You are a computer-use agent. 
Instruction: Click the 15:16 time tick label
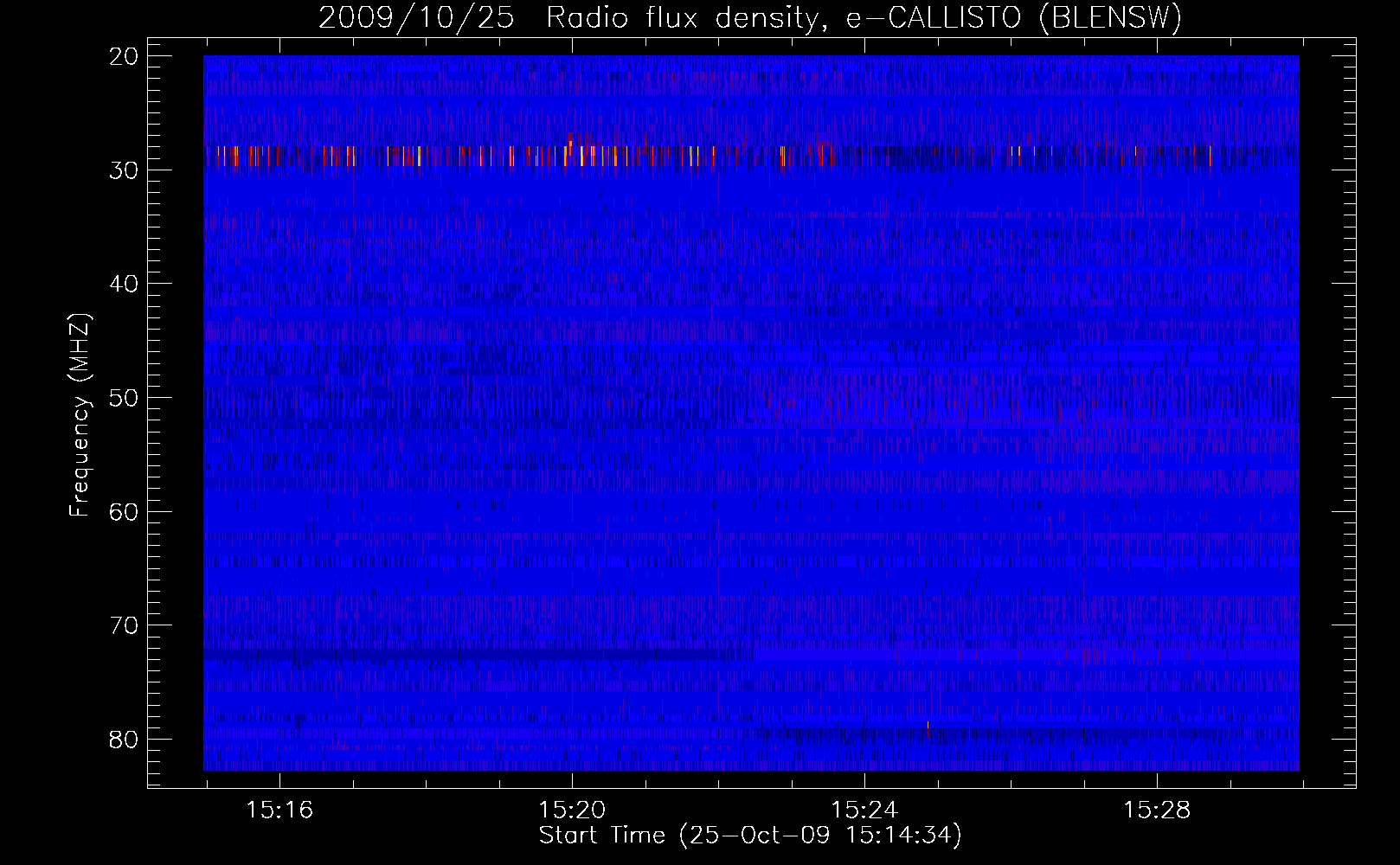[279, 811]
